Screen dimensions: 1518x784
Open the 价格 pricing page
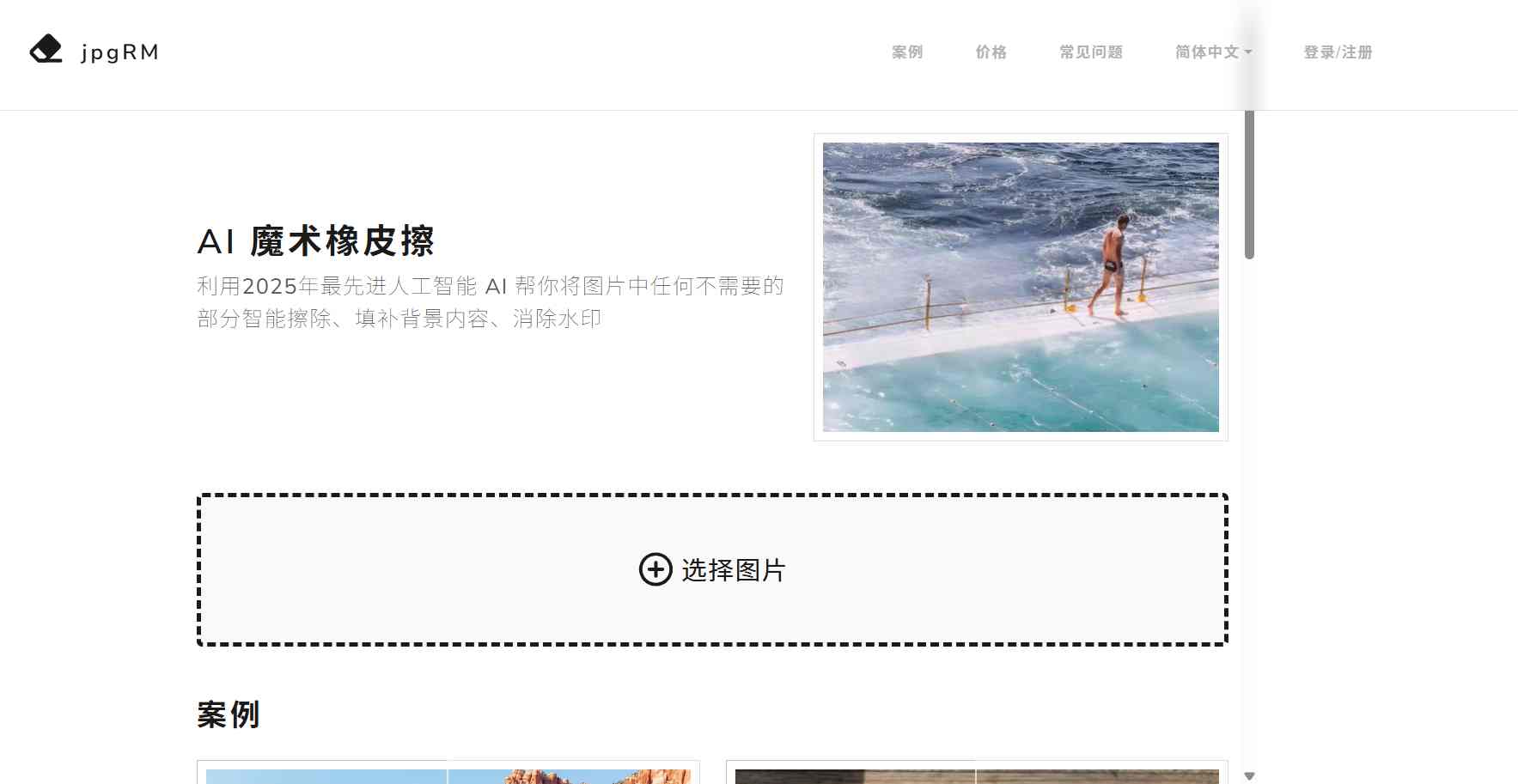click(991, 52)
